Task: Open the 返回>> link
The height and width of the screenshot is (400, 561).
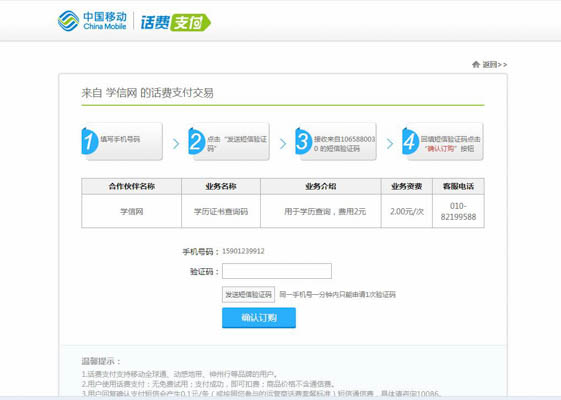Action: pos(495,64)
